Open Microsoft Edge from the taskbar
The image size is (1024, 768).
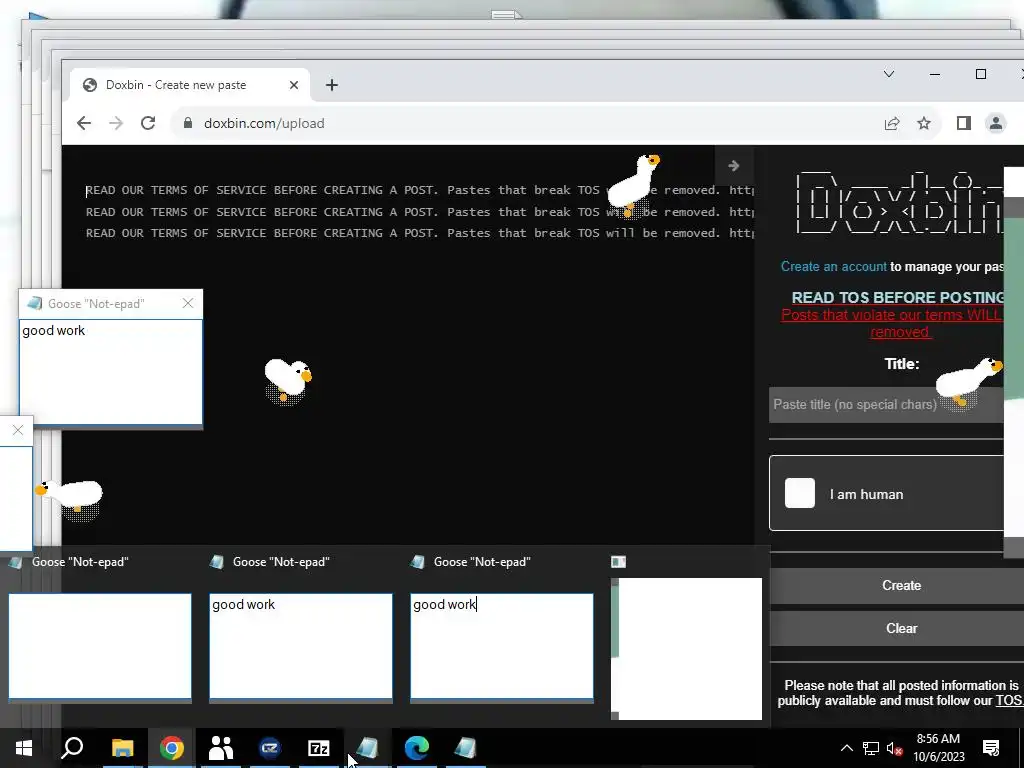coord(417,748)
